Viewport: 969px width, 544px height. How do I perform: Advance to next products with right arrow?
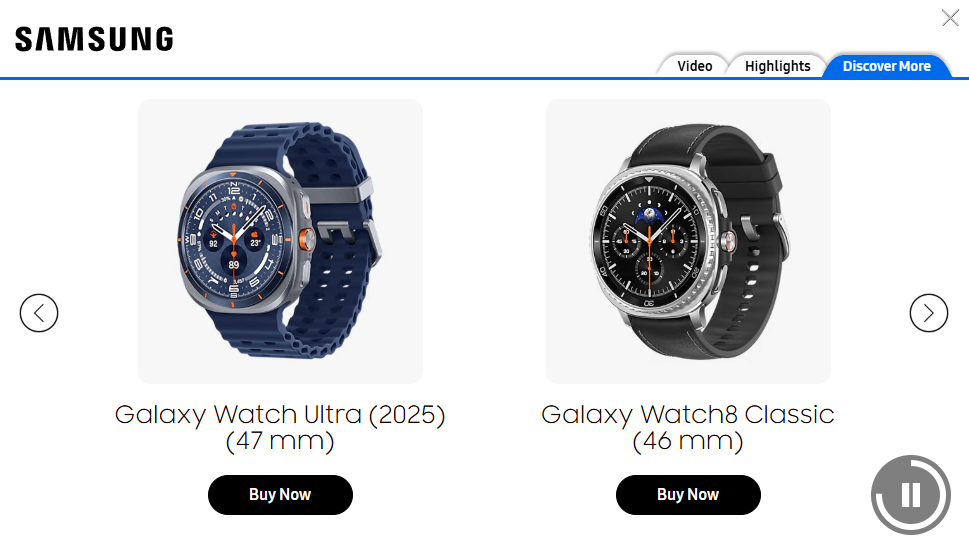[928, 313]
